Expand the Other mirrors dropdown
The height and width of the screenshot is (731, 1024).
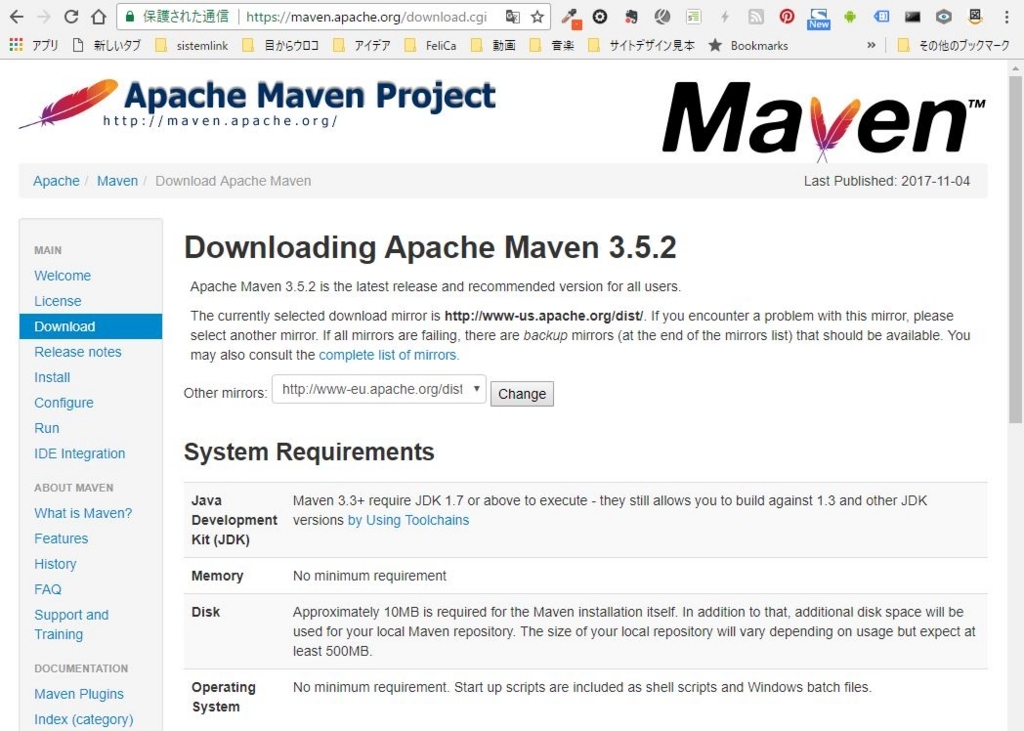(379, 389)
